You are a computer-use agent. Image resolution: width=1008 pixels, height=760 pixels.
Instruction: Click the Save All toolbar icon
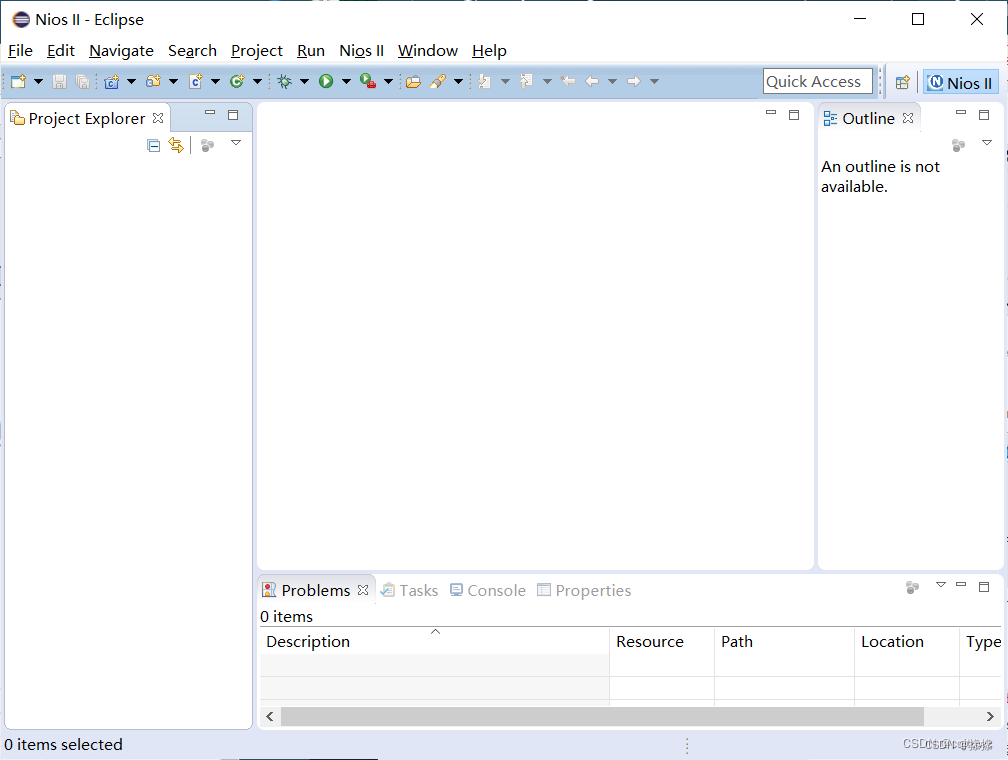[82, 82]
